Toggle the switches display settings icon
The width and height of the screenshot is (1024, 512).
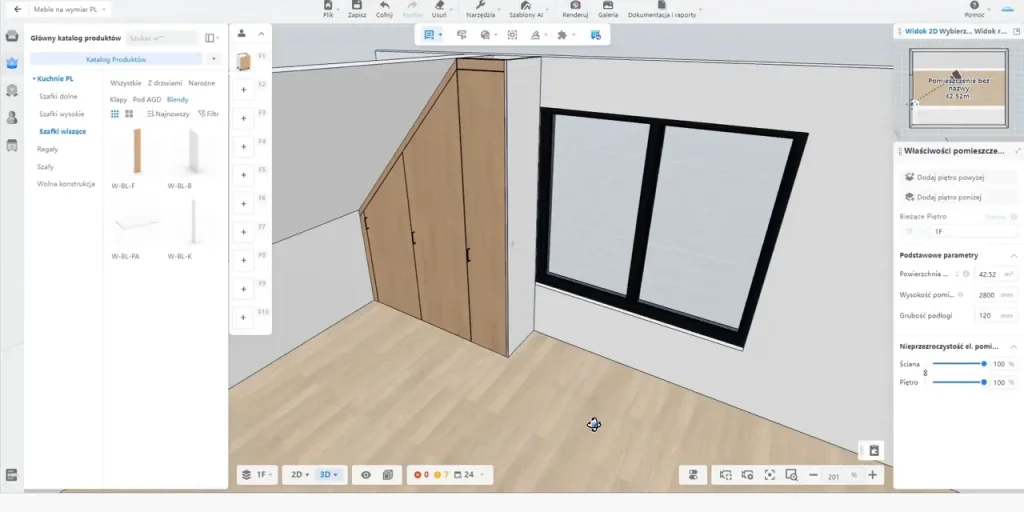pyautogui.click(x=694, y=475)
